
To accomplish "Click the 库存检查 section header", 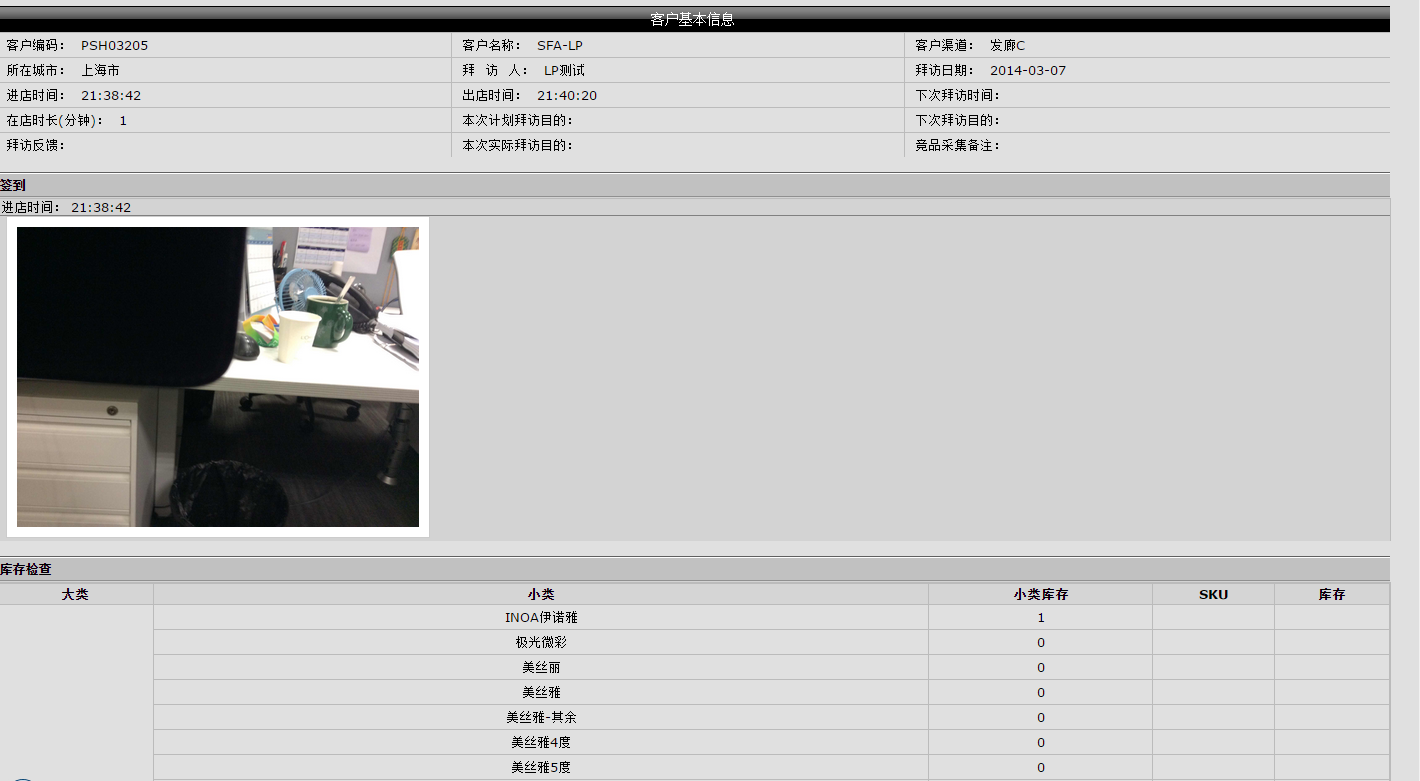I will point(26,569).
